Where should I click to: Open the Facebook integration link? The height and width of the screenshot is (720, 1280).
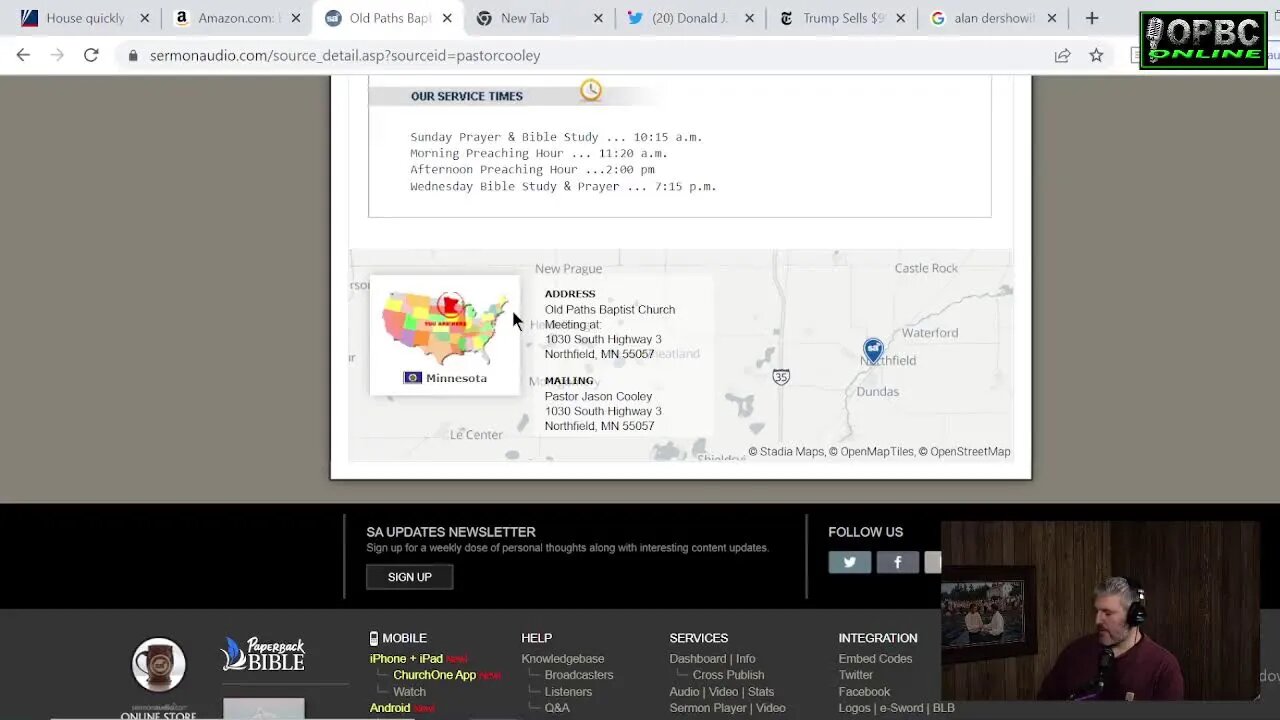click(x=864, y=692)
